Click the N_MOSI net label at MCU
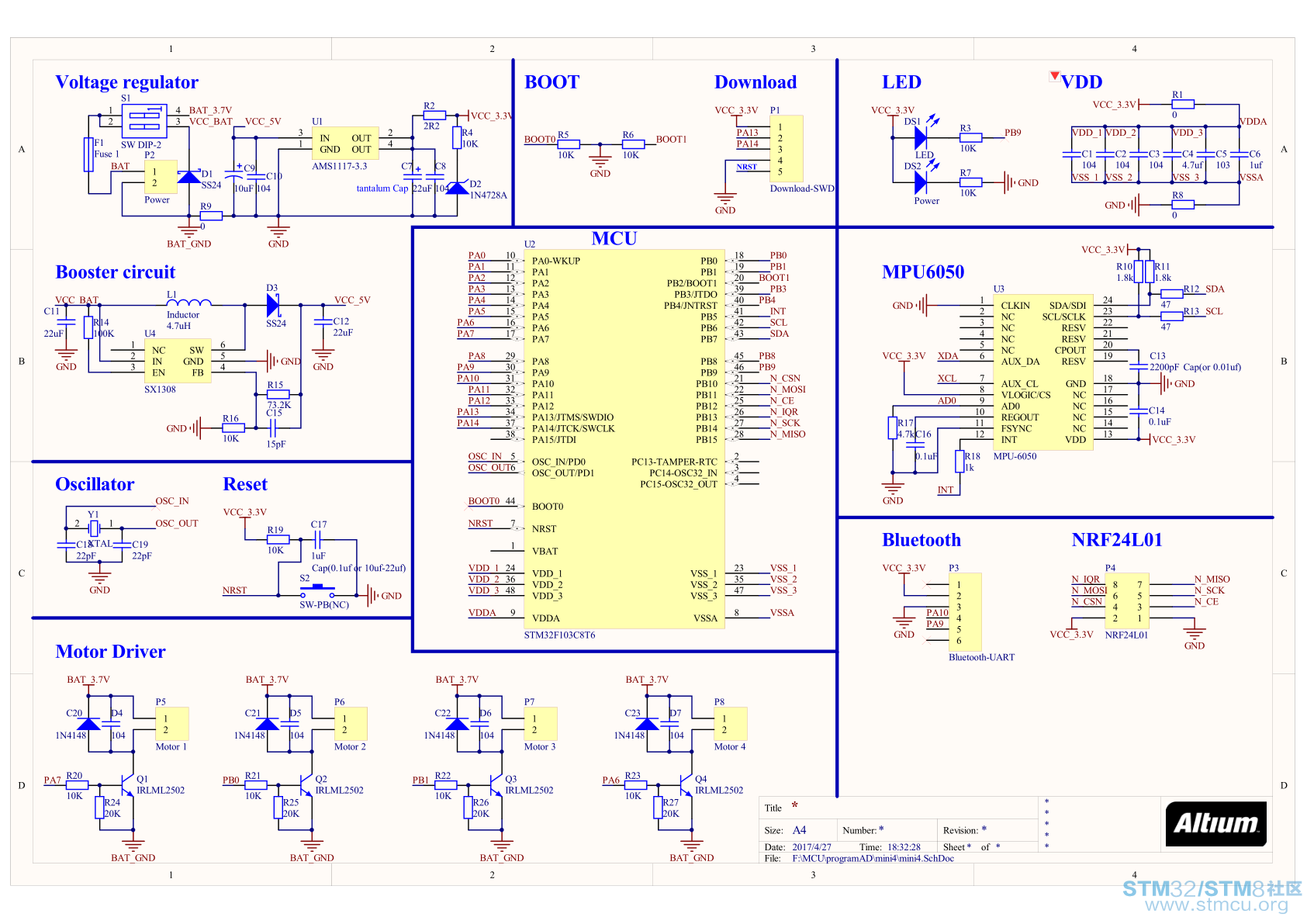The image size is (1307, 924). (x=787, y=389)
